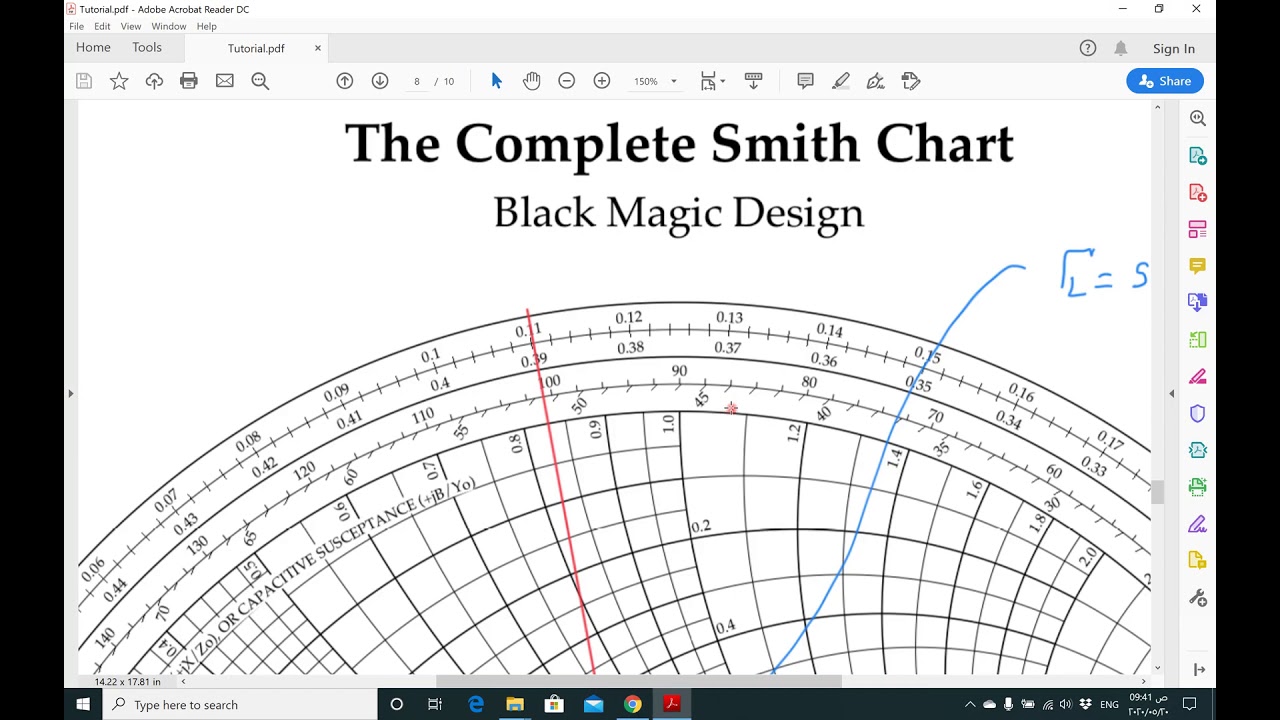Screen dimensions: 1280x720
Task: Open Task View in taskbar
Action: 435,704
